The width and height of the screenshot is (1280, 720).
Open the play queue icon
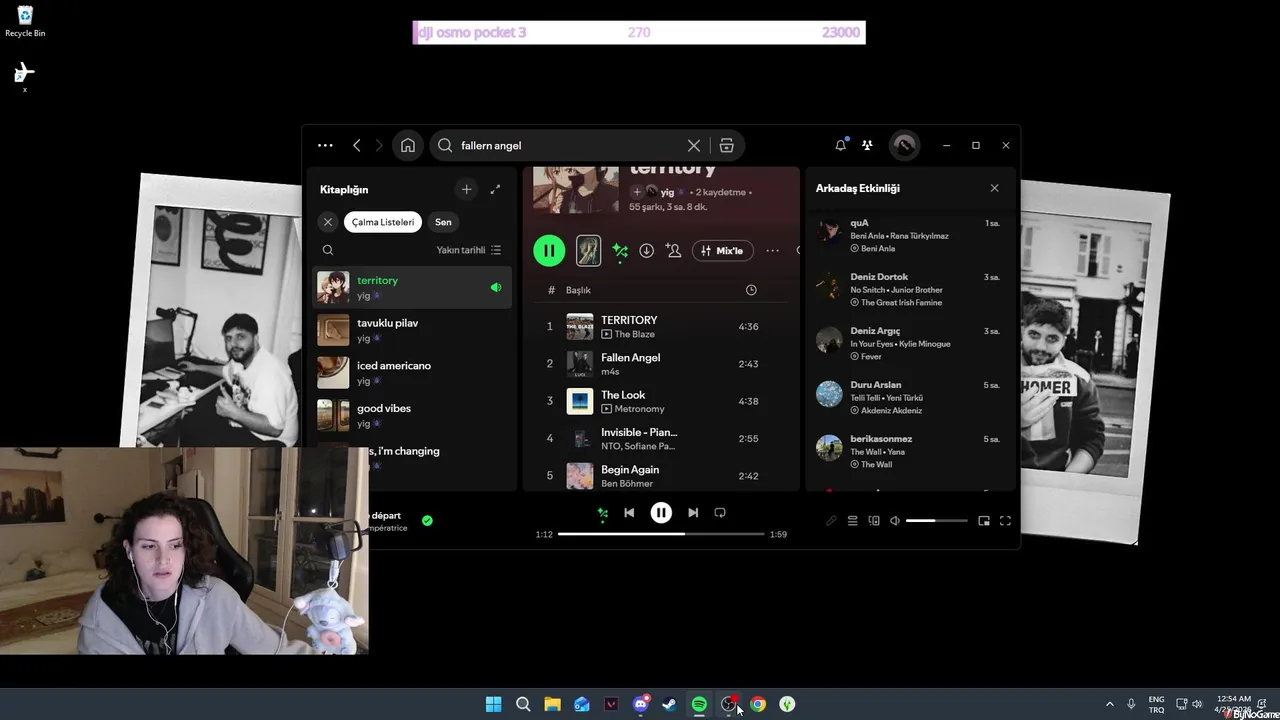coord(853,521)
